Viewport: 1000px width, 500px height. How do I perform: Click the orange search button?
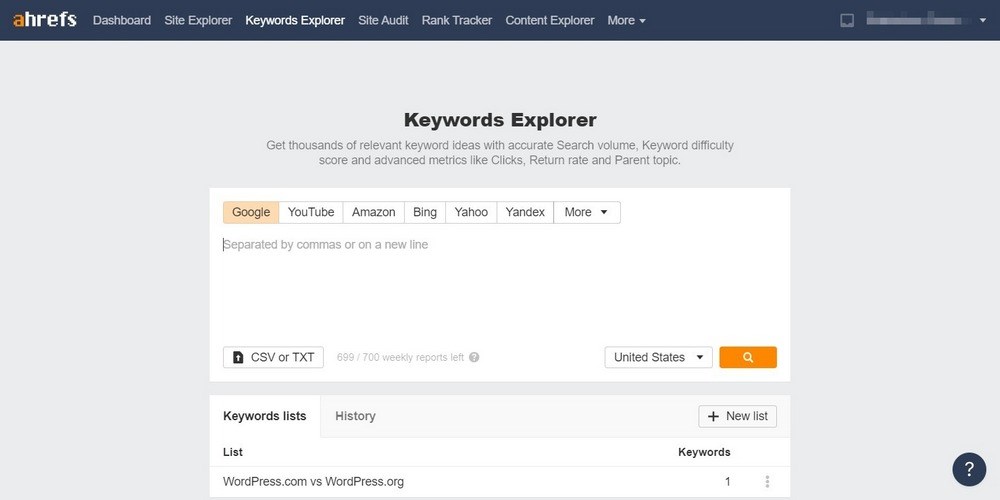tap(748, 357)
